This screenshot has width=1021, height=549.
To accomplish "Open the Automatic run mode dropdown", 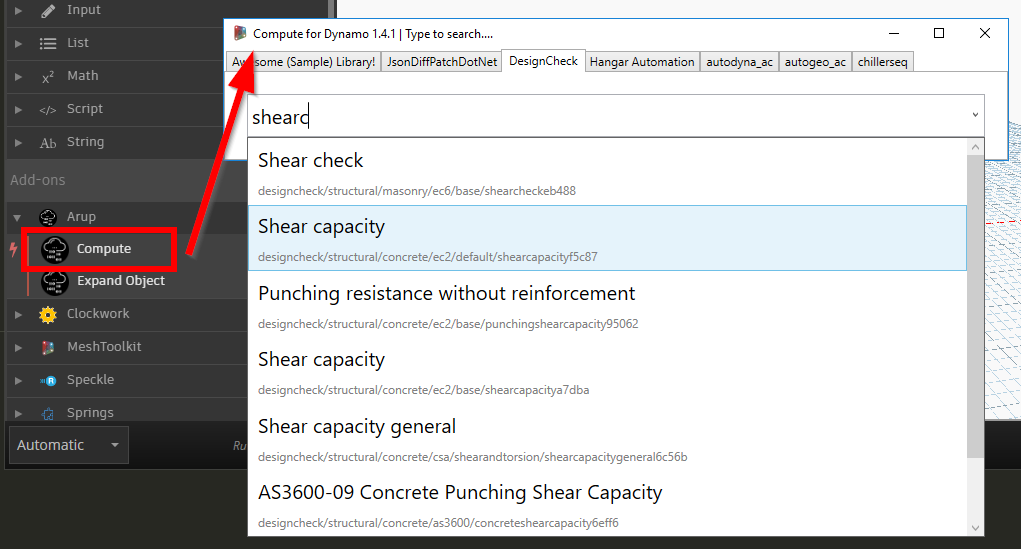I will (x=68, y=445).
